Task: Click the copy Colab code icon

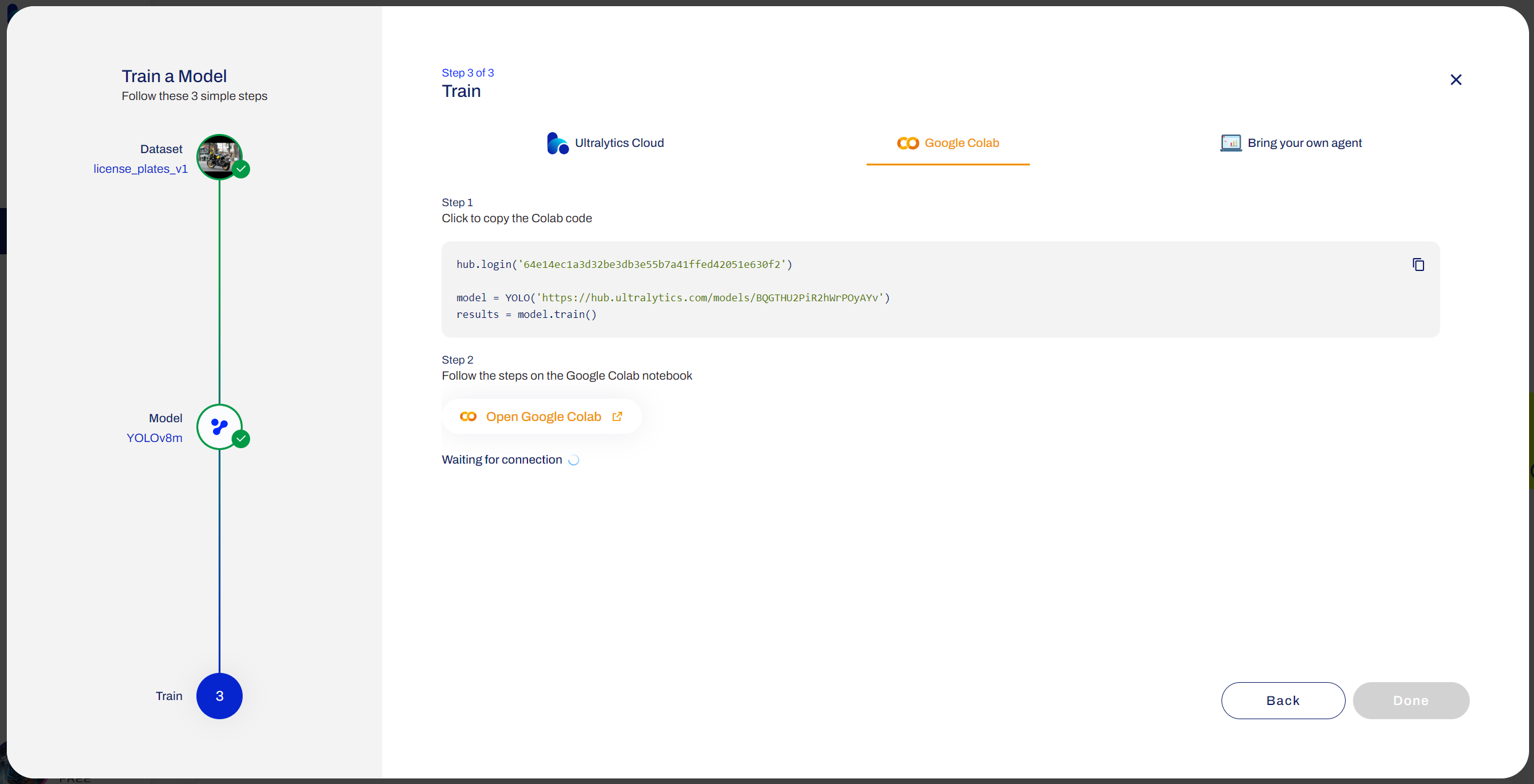Action: click(1419, 264)
